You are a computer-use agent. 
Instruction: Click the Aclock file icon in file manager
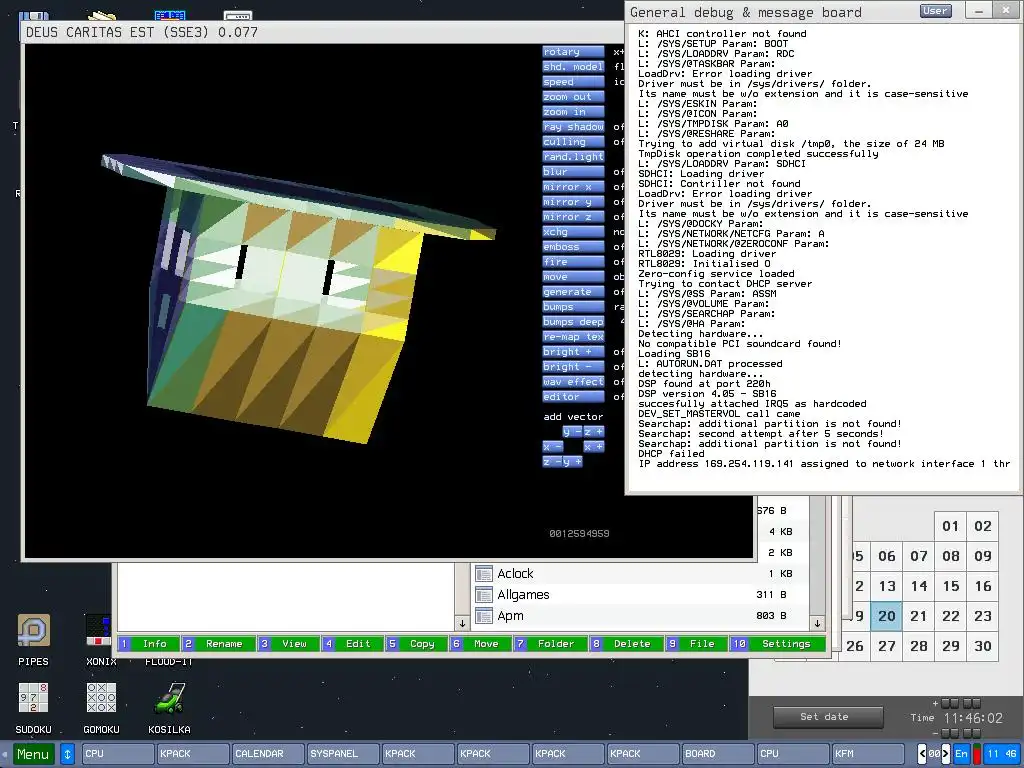click(484, 574)
